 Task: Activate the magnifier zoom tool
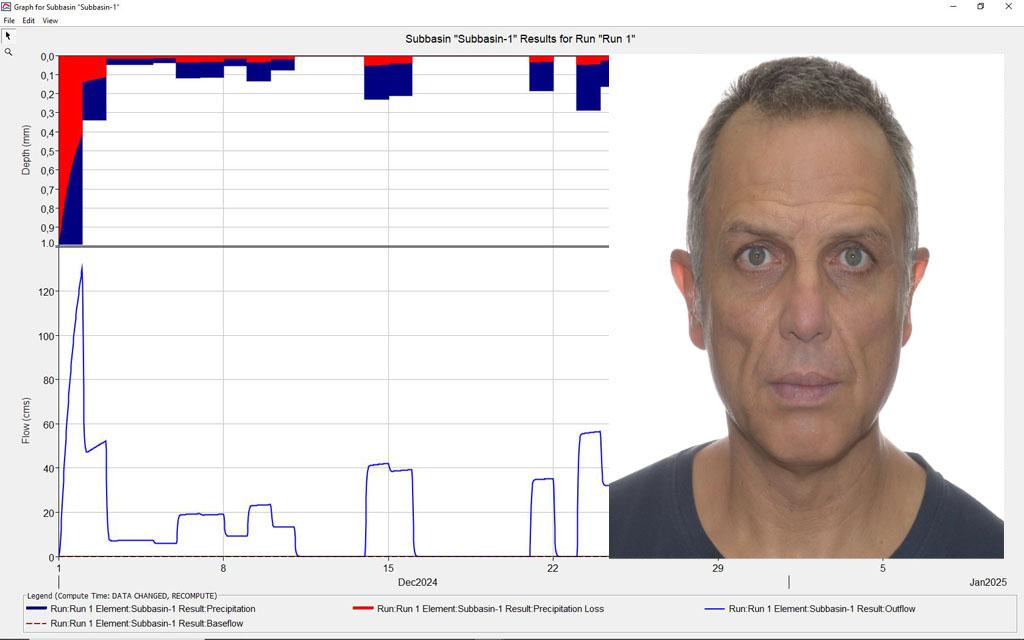(8, 52)
